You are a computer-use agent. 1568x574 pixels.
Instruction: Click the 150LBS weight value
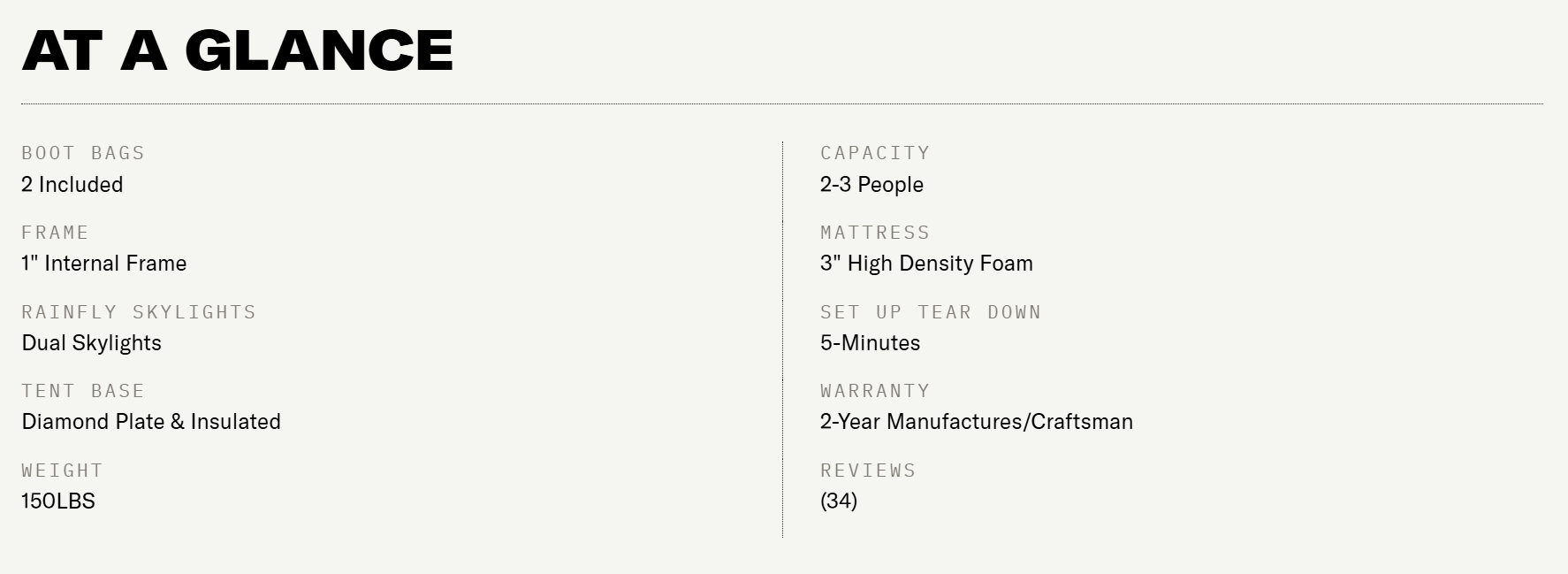(x=58, y=501)
